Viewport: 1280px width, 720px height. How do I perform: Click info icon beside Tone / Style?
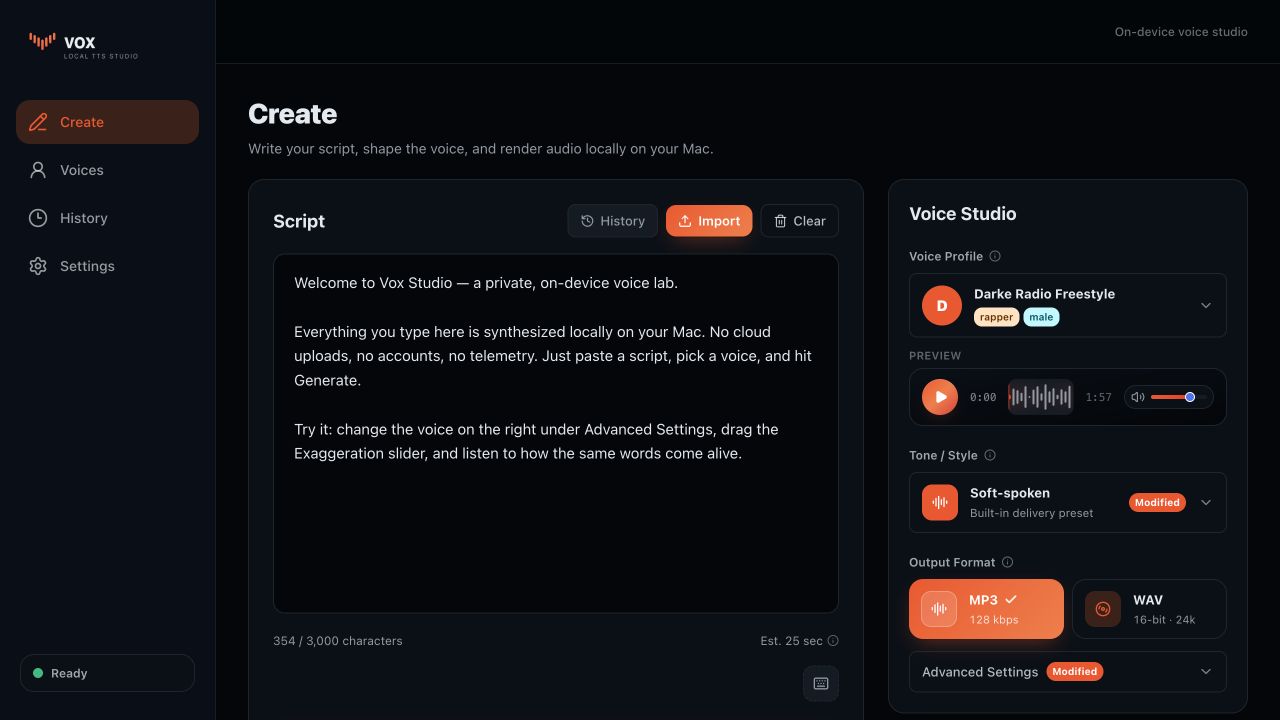pos(990,455)
